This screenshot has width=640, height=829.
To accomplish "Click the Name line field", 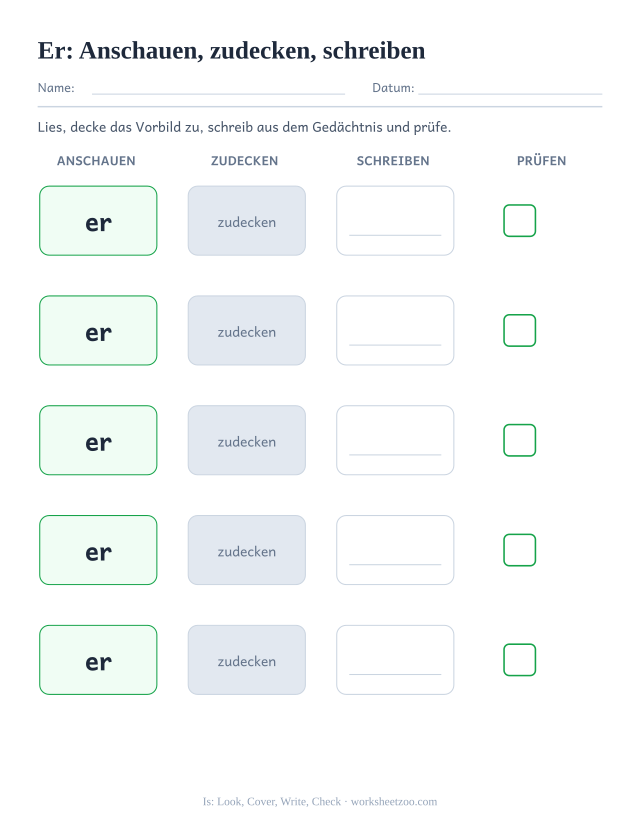I will pyautogui.click(x=218, y=89).
